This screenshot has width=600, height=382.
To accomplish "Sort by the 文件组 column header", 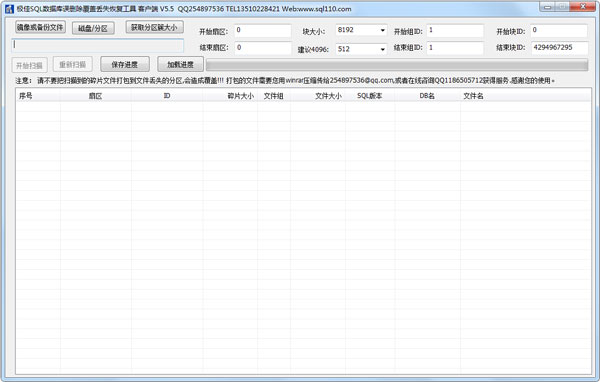I will pos(274,96).
